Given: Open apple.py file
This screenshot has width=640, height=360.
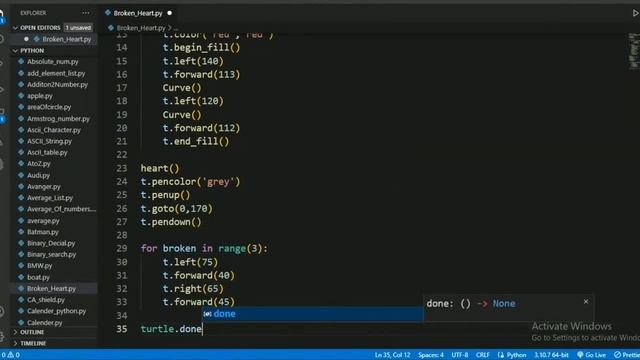Looking at the screenshot, I should 40,96.
